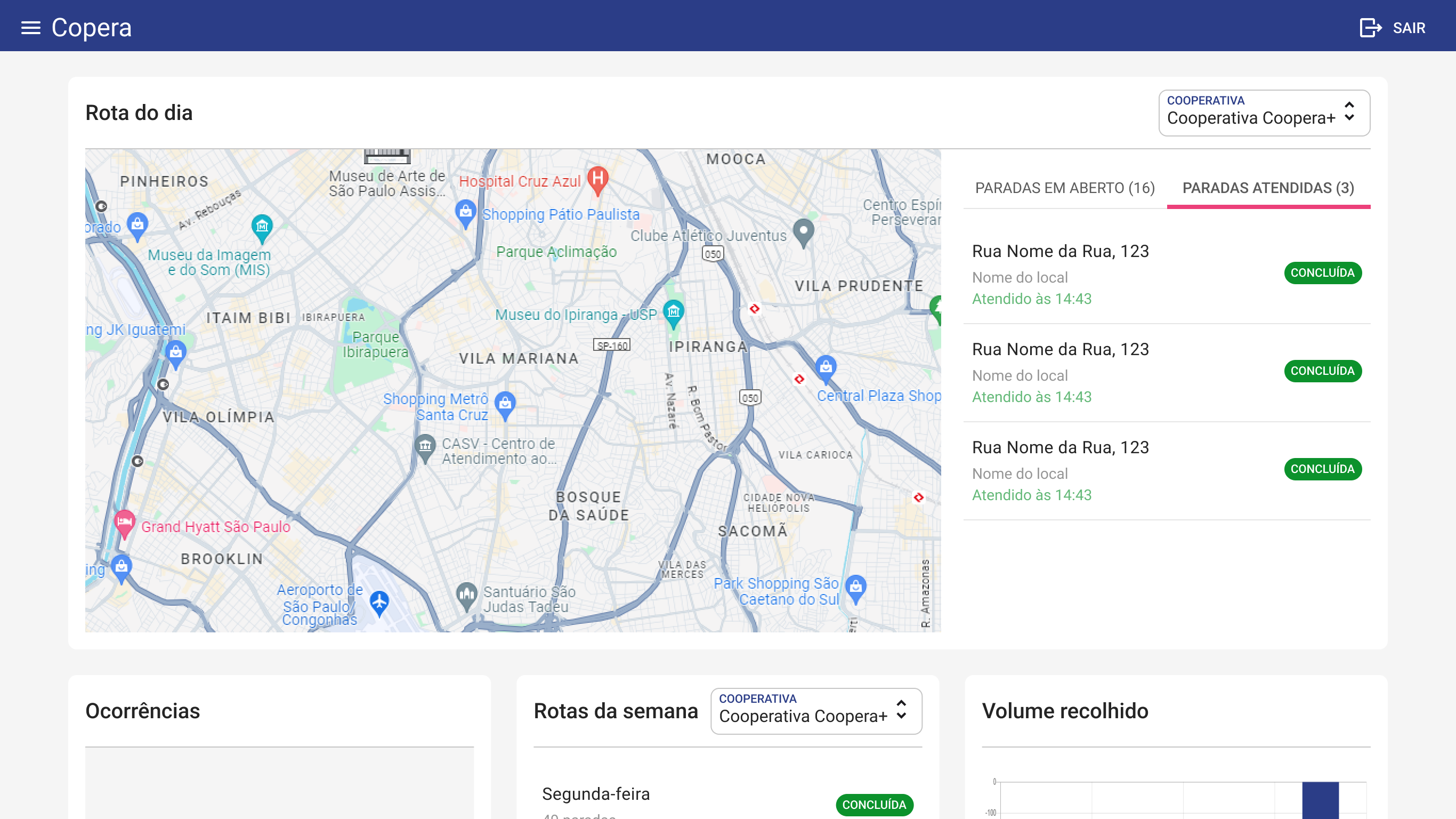Click the Hospital Cruz Azul map marker
1456x819 pixels.
(597, 179)
